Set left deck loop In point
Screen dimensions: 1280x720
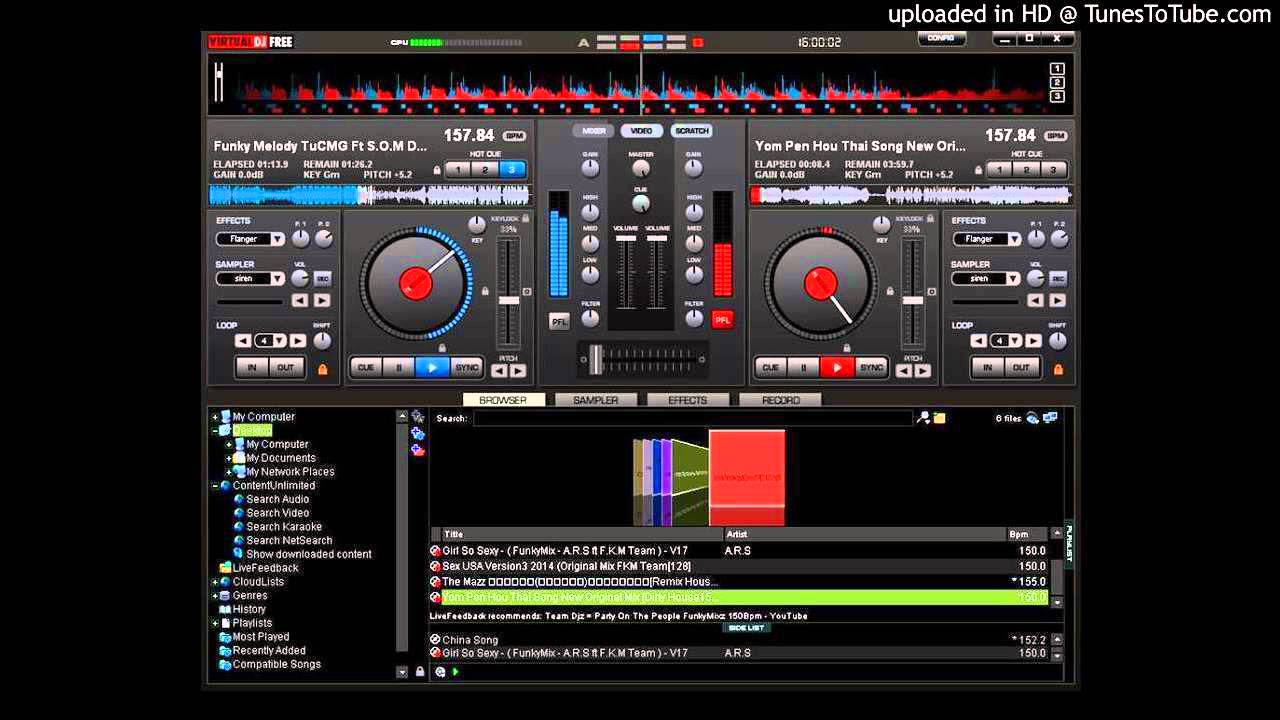click(252, 368)
